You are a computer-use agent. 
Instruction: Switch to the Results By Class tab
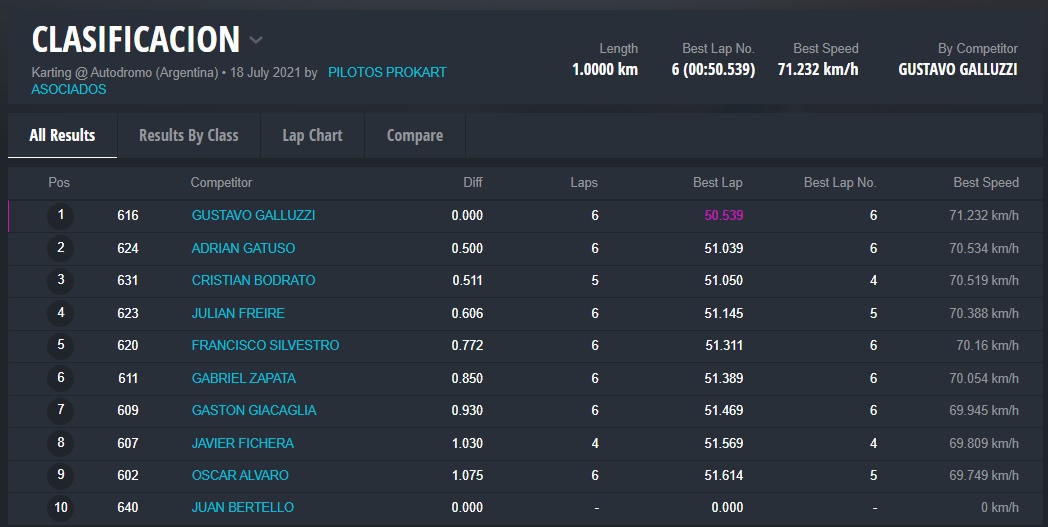tap(188, 135)
